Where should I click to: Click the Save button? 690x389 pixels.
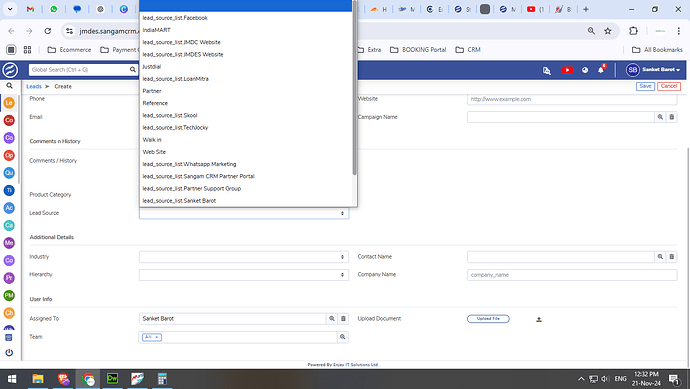pos(645,86)
